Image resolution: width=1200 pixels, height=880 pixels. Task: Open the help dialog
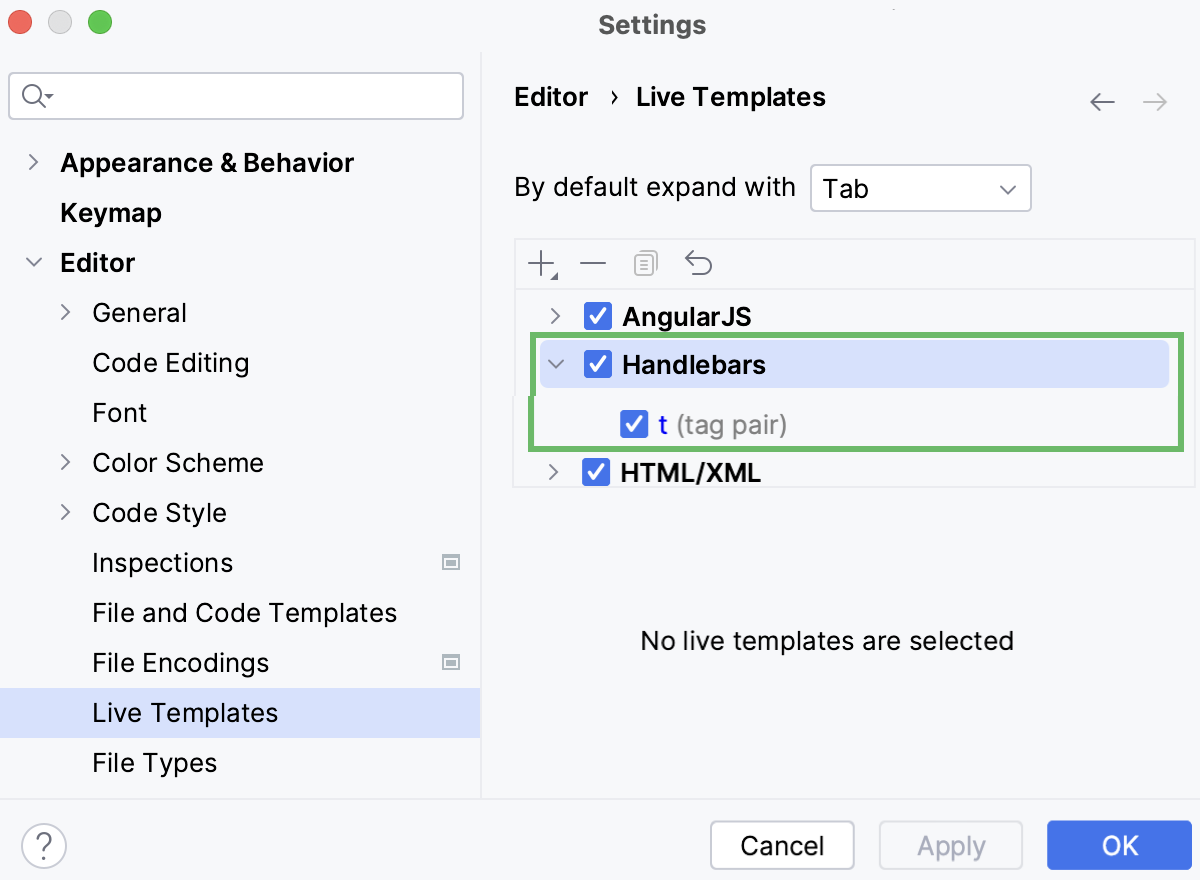(x=43, y=845)
